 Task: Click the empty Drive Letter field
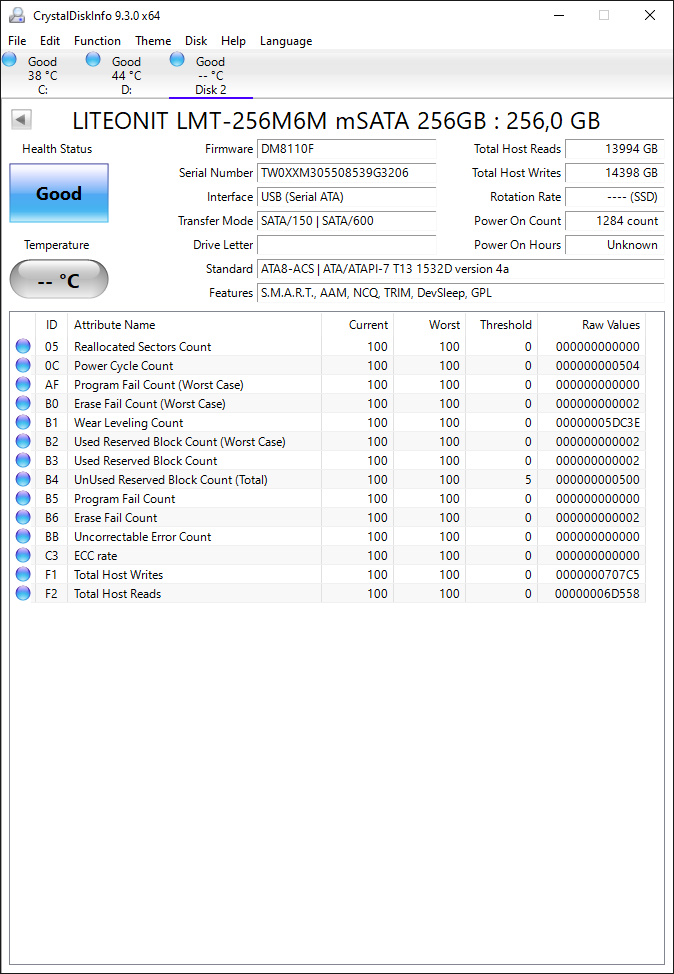(x=347, y=245)
